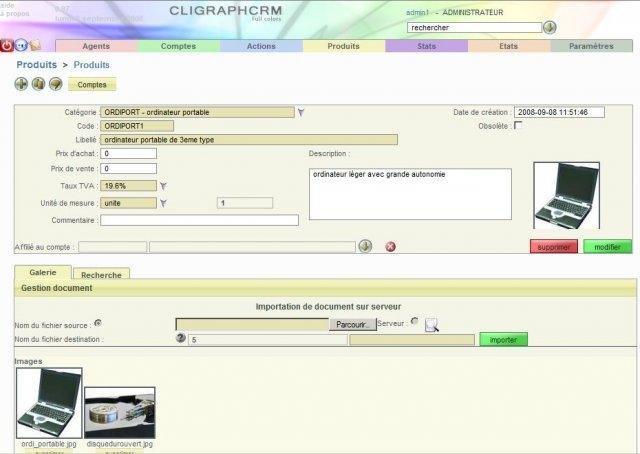Viewport: 640px width, 454px height.
Task: Select the disquedurouvert.jpg thumbnail
Action: pyautogui.click(x=119, y=412)
